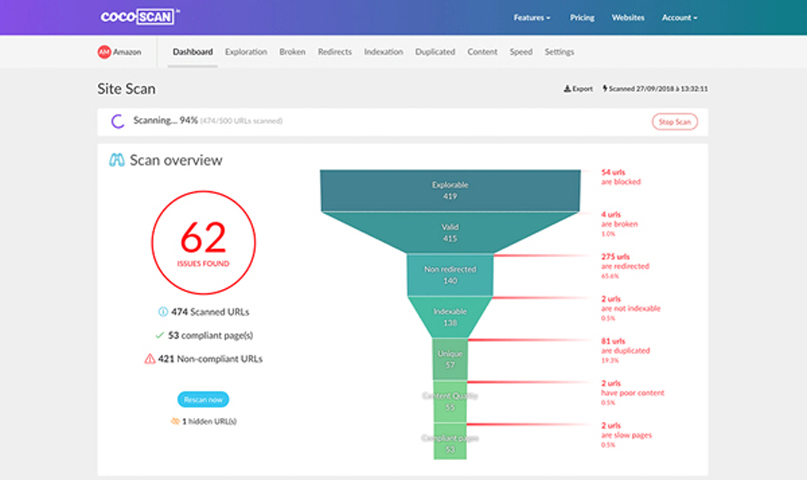The width and height of the screenshot is (807, 480).
Task: Click the info icon beside Scanned URLs
Action: pos(163,312)
